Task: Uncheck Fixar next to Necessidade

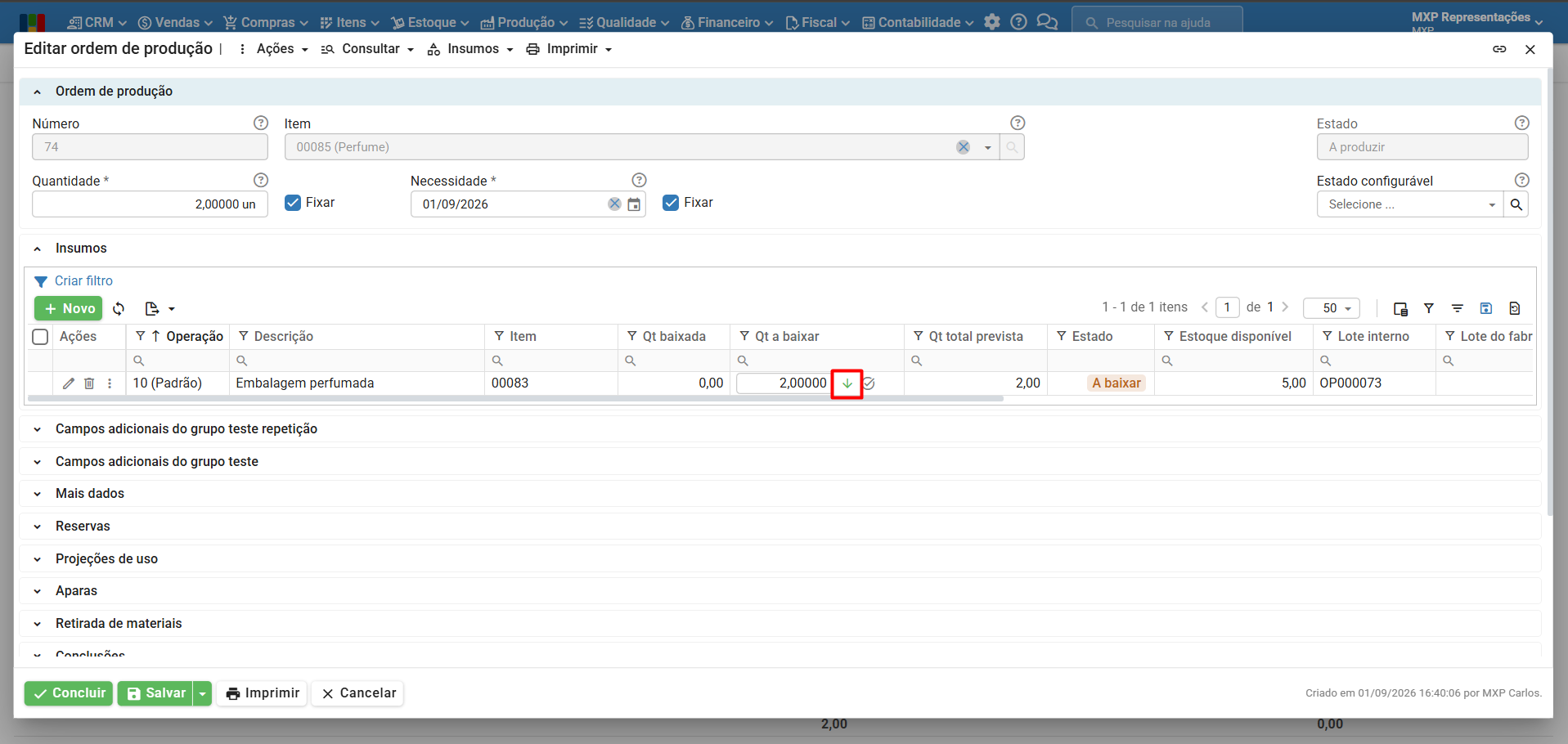Action: tap(671, 203)
